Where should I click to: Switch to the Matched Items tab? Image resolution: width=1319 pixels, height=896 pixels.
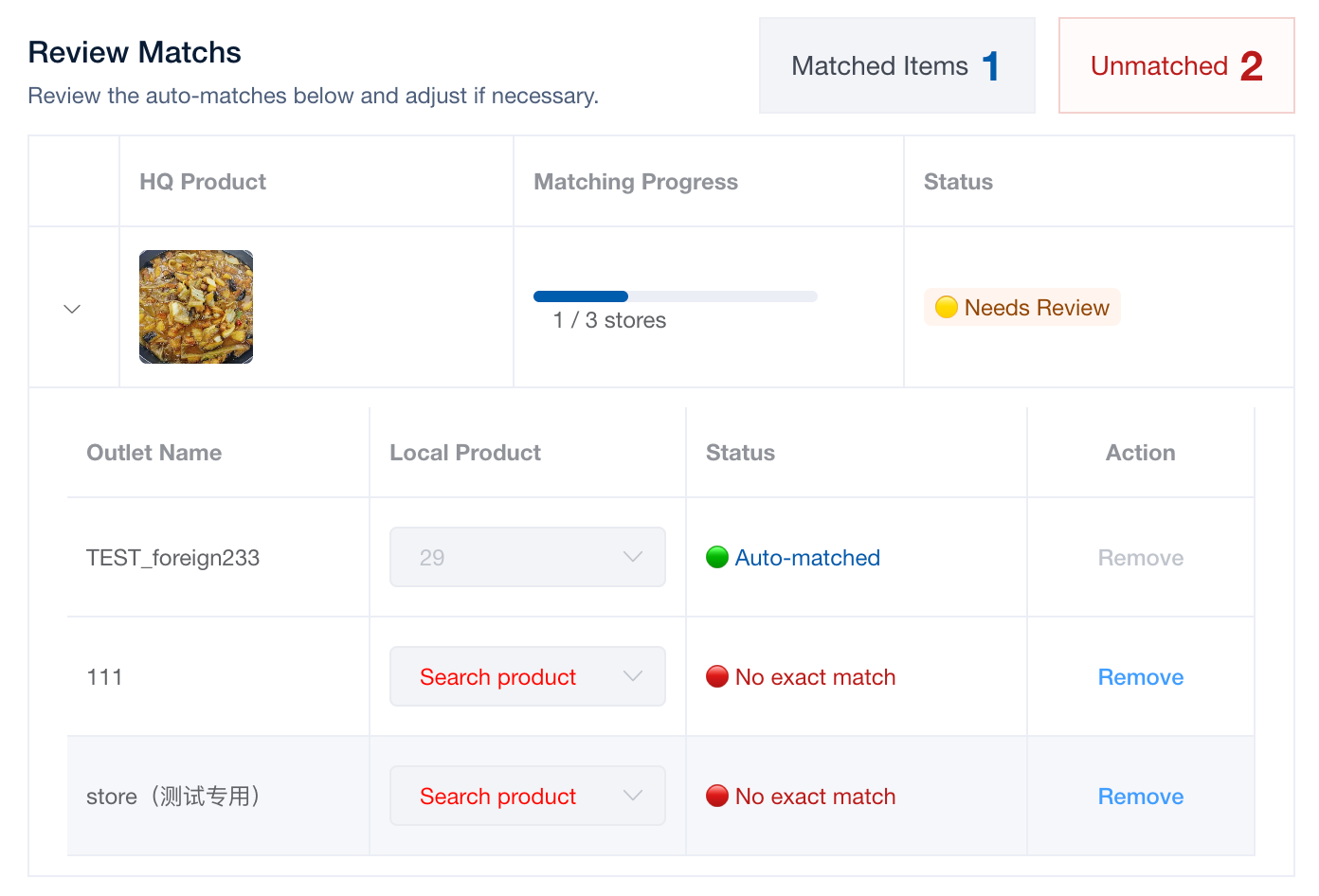pos(895,66)
